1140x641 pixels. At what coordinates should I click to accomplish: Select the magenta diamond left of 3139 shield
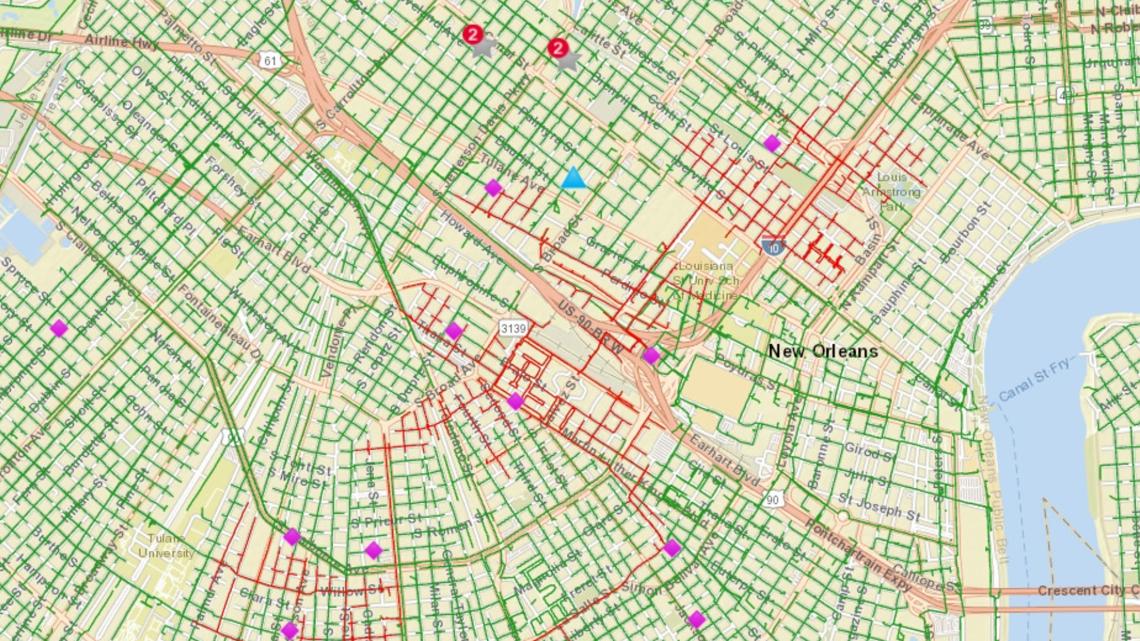click(454, 331)
